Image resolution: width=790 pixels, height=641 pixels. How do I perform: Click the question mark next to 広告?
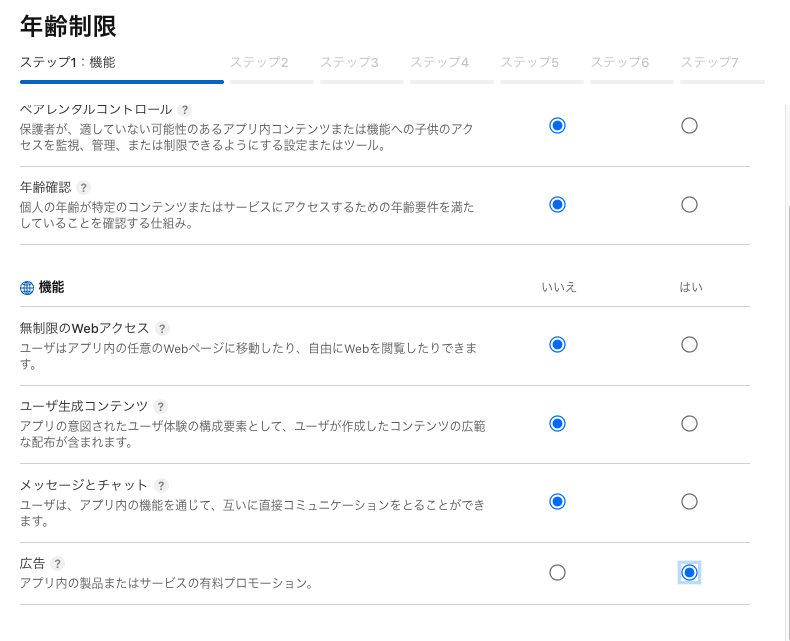point(58,564)
